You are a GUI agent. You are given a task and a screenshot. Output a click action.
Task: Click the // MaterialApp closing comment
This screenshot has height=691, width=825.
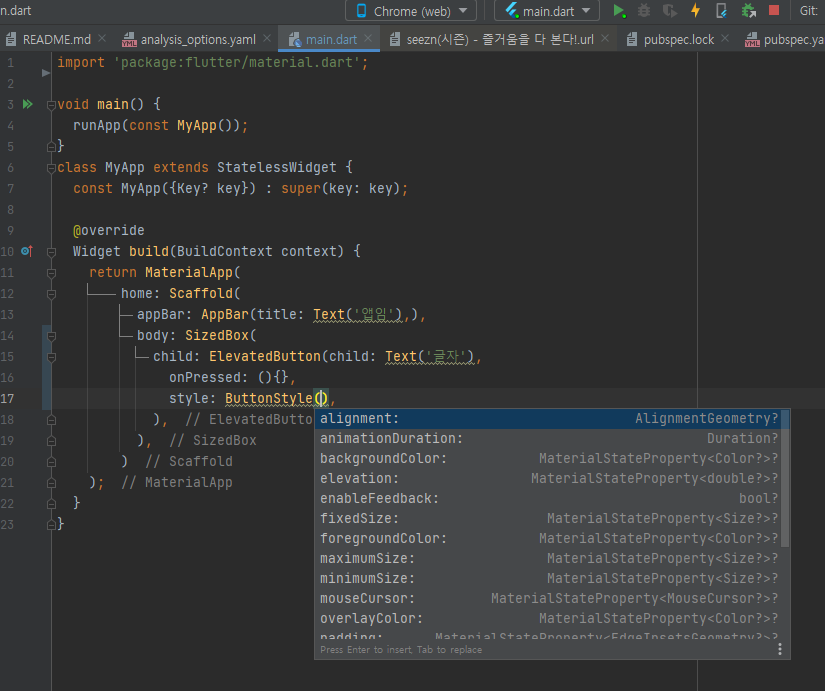coord(177,483)
